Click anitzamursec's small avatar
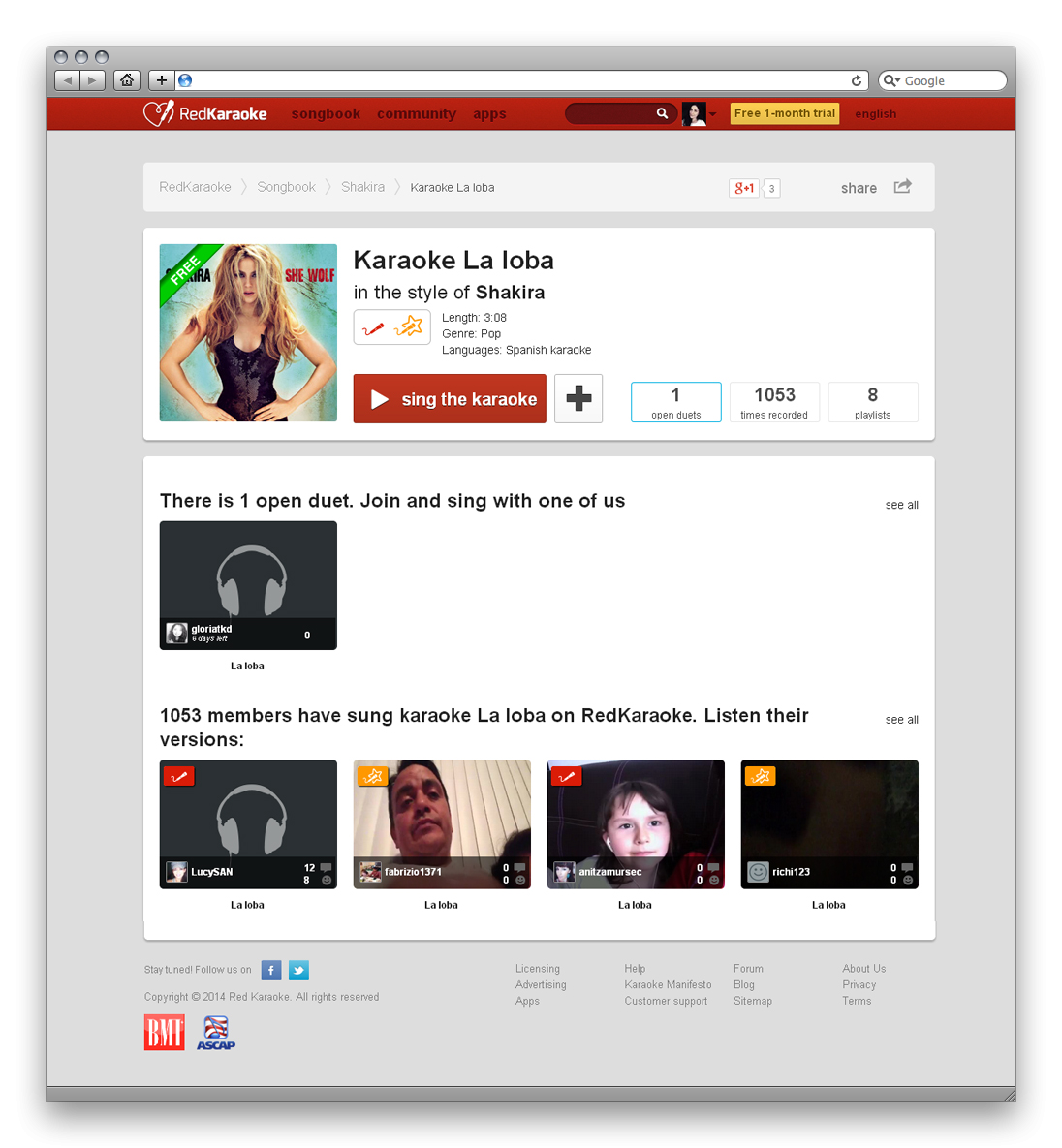Image resolution: width=1062 pixels, height=1148 pixels. point(564,872)
